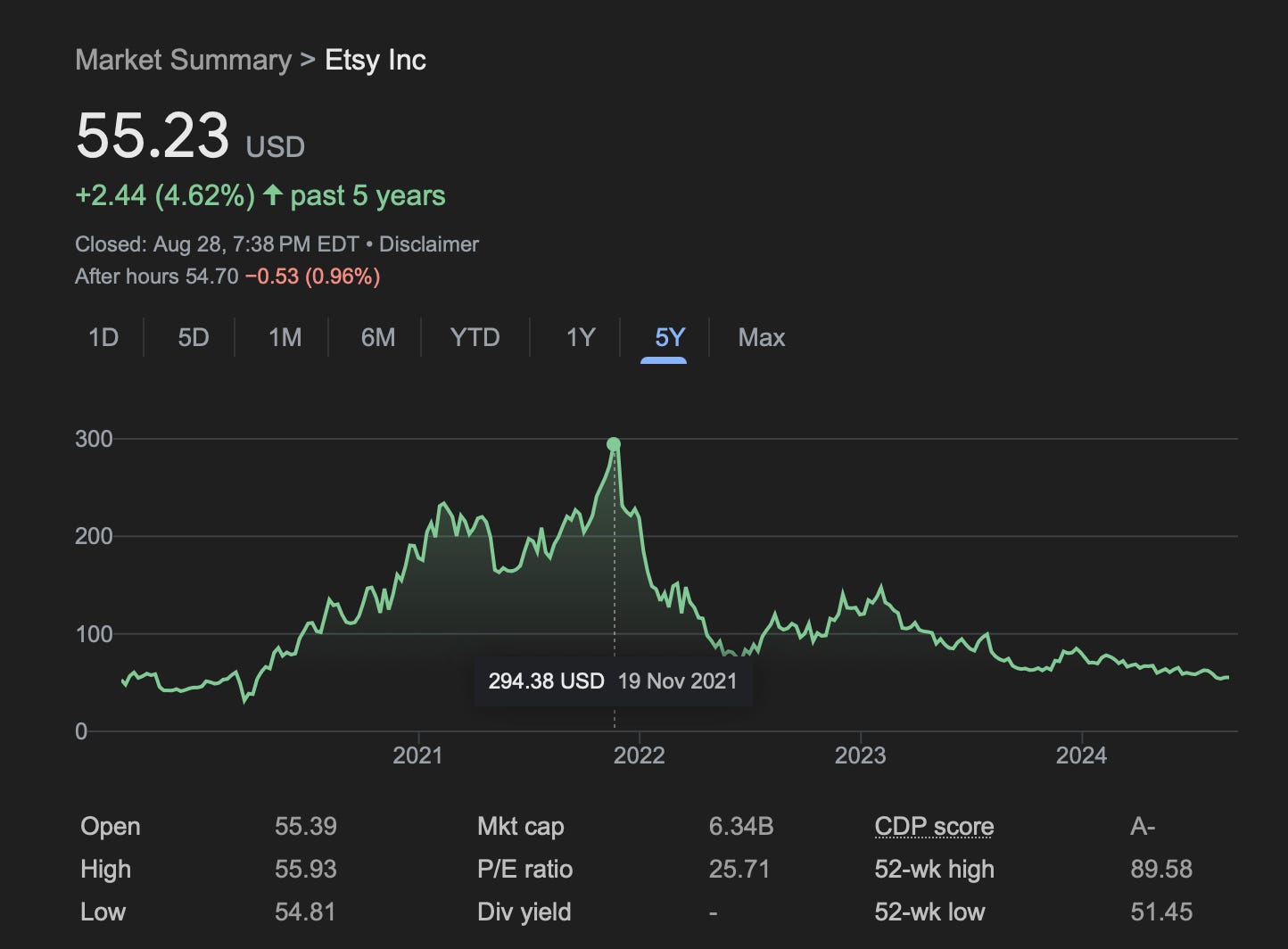Click the P/E ratio value 25.71

(x=739, y=869)
